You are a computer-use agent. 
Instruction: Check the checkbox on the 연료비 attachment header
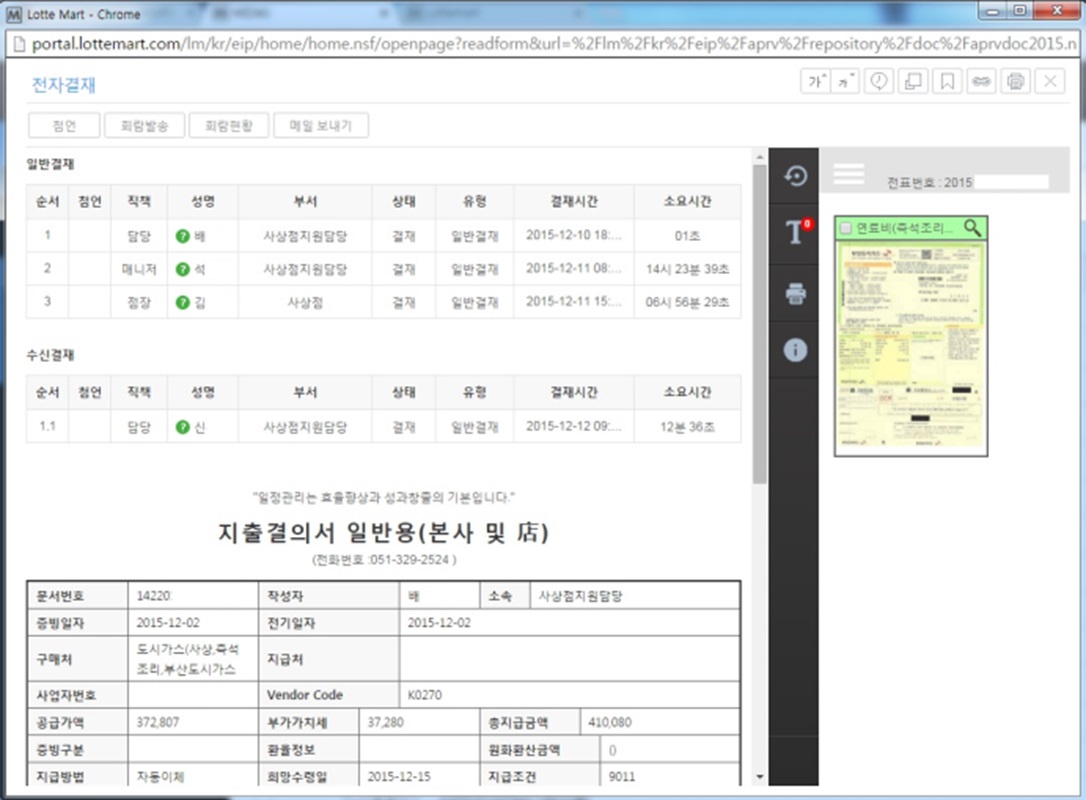click(846, 227)
